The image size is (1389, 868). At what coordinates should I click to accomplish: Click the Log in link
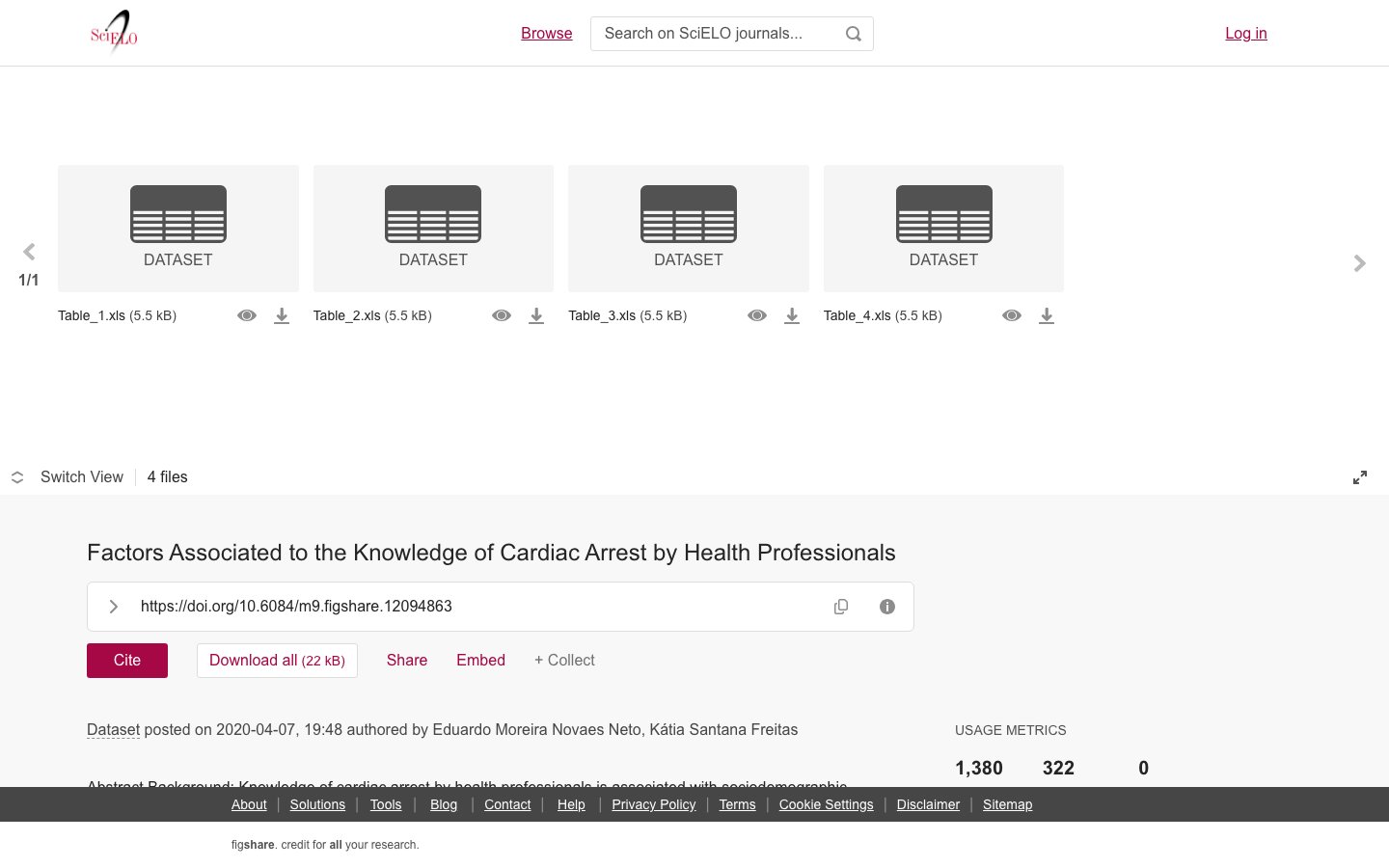1246,33
